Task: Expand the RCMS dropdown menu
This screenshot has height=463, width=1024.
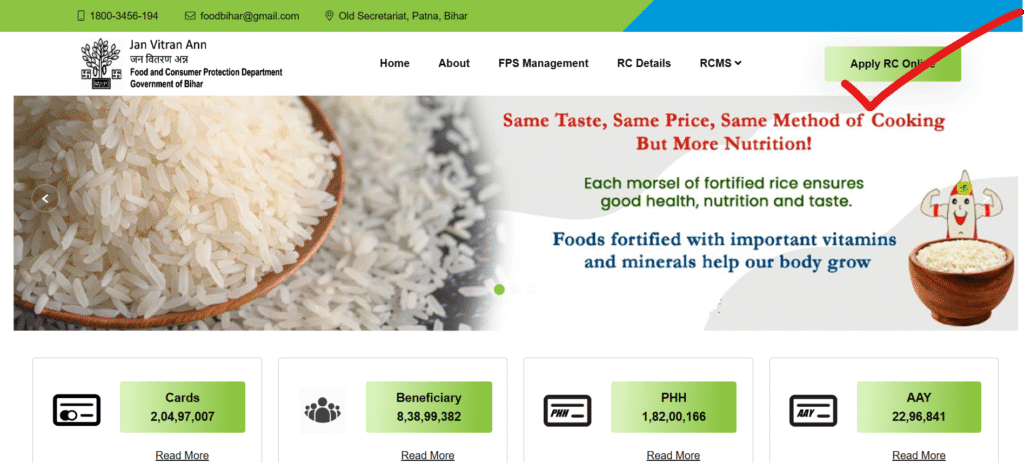Action: click(720, 63)
